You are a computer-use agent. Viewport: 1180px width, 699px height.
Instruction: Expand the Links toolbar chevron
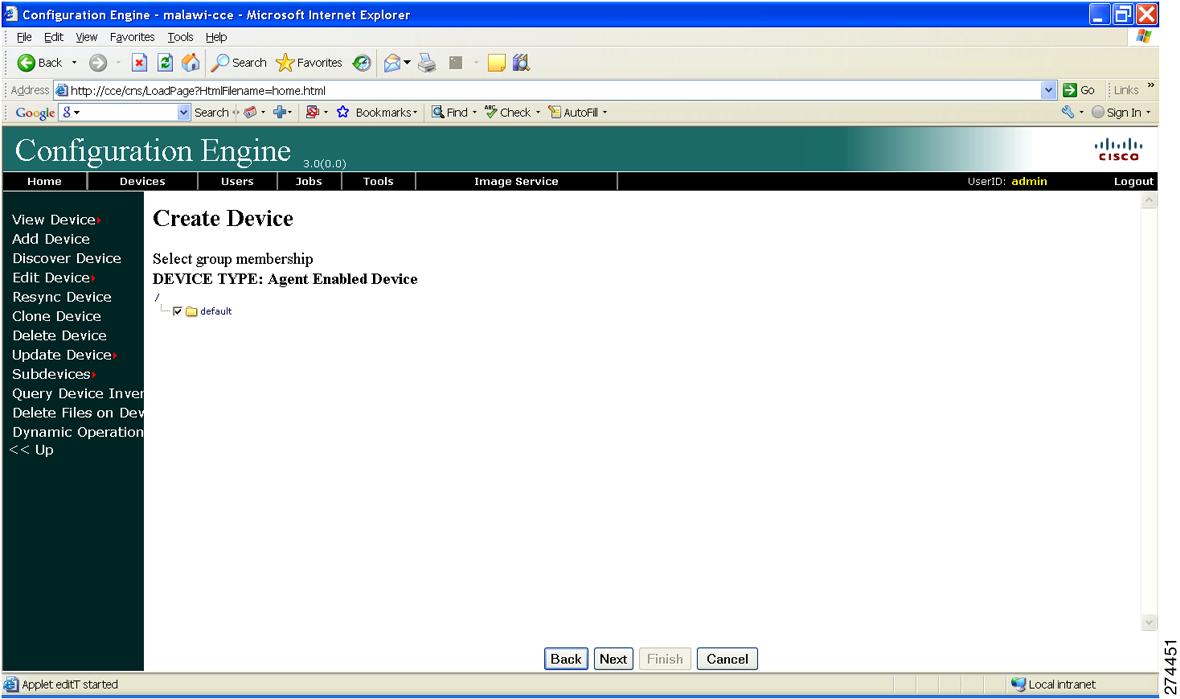(1151, 85)
